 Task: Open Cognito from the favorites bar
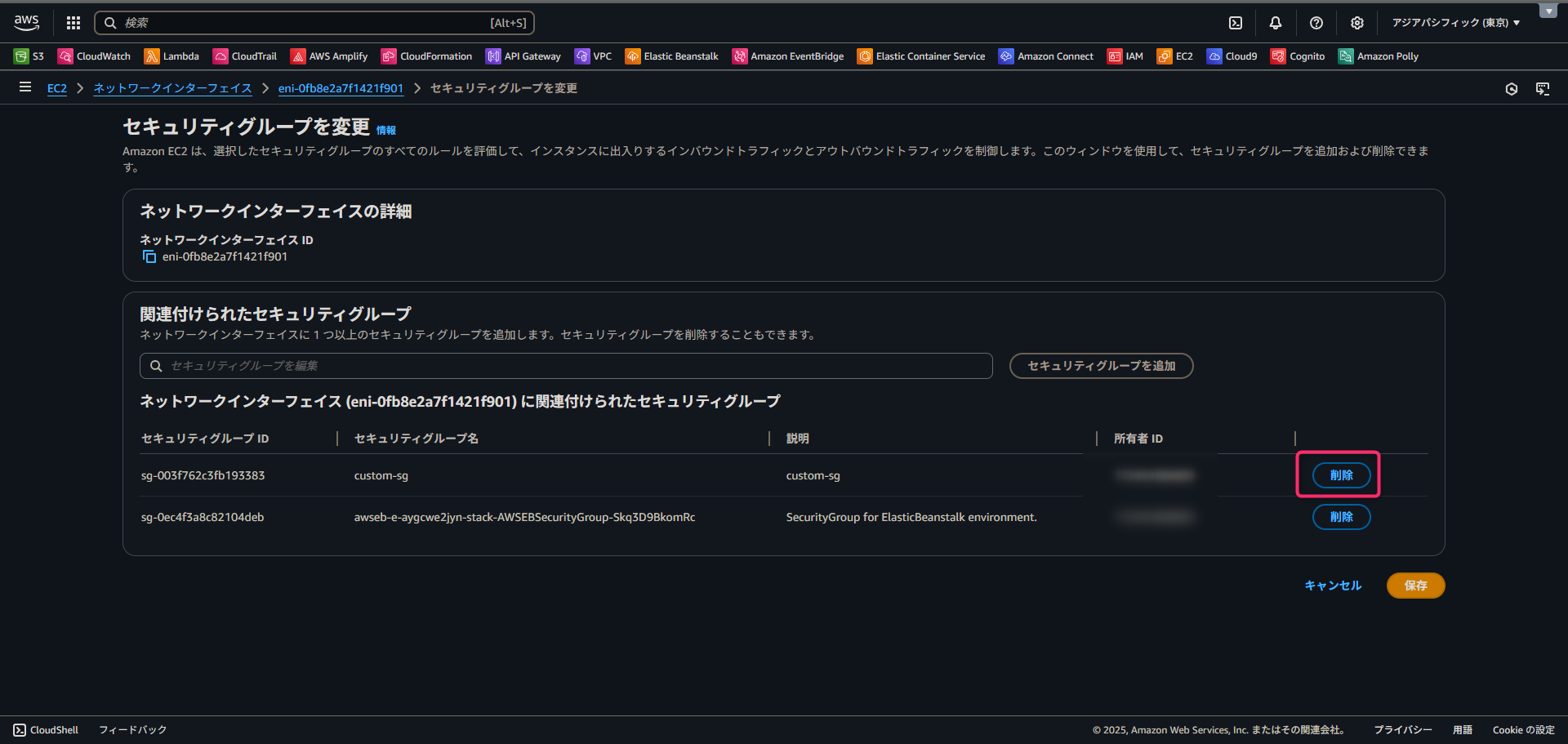[1298, 56]
